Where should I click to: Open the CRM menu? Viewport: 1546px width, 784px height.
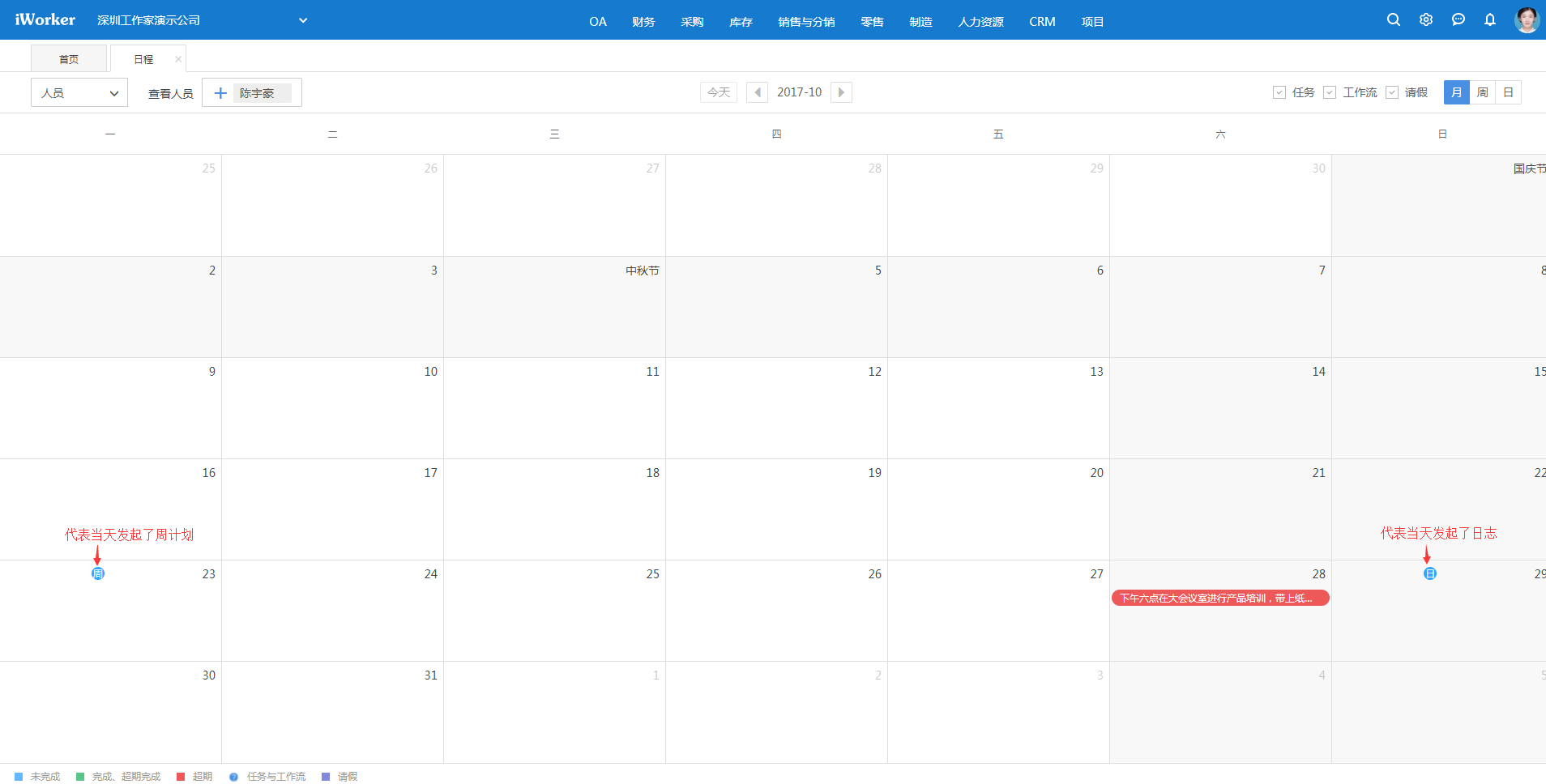click(x=1043, y=22)
